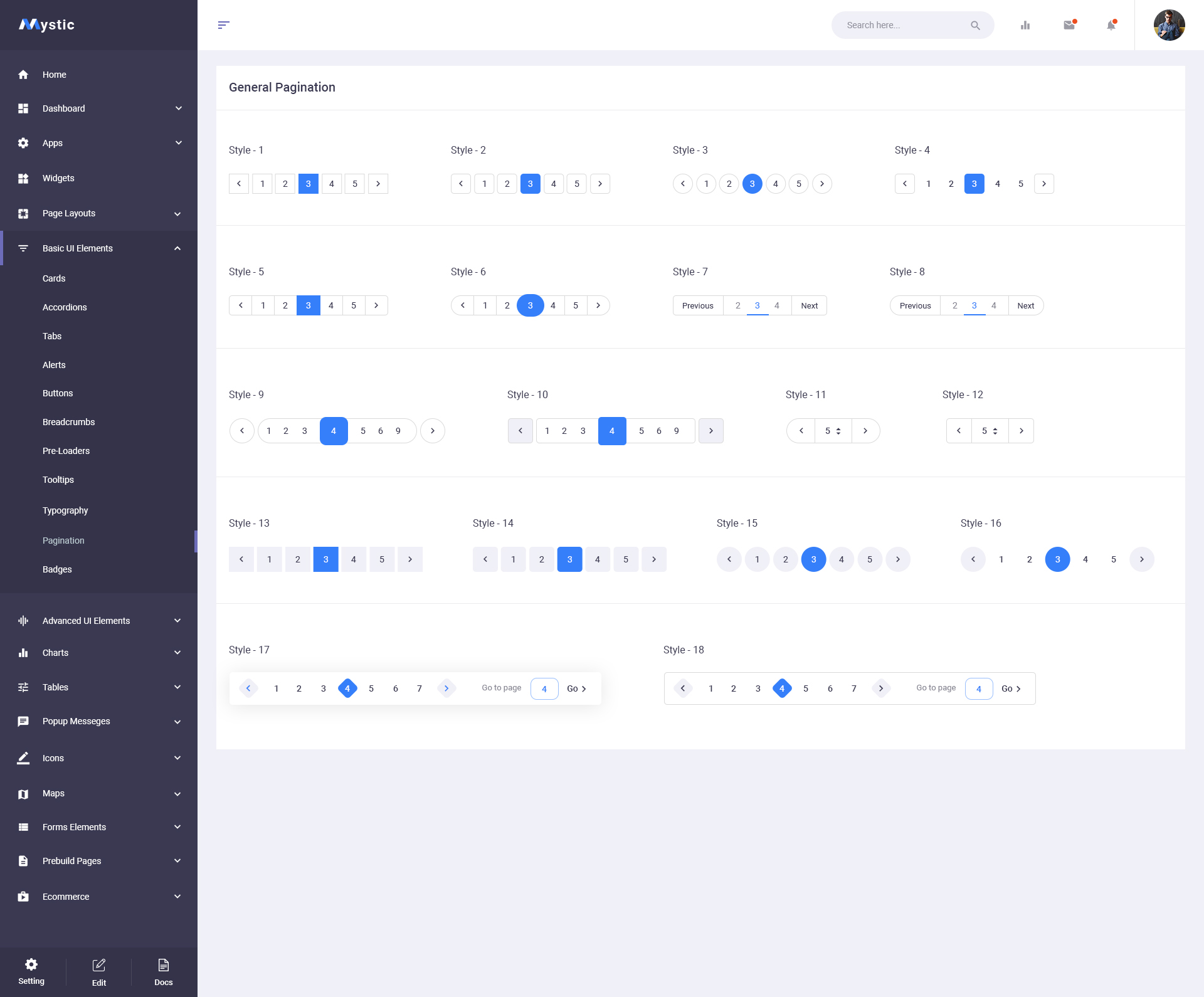Click the Go to page input in Style - 18
Screen dimensions: 1204x997
pos(978,688)
